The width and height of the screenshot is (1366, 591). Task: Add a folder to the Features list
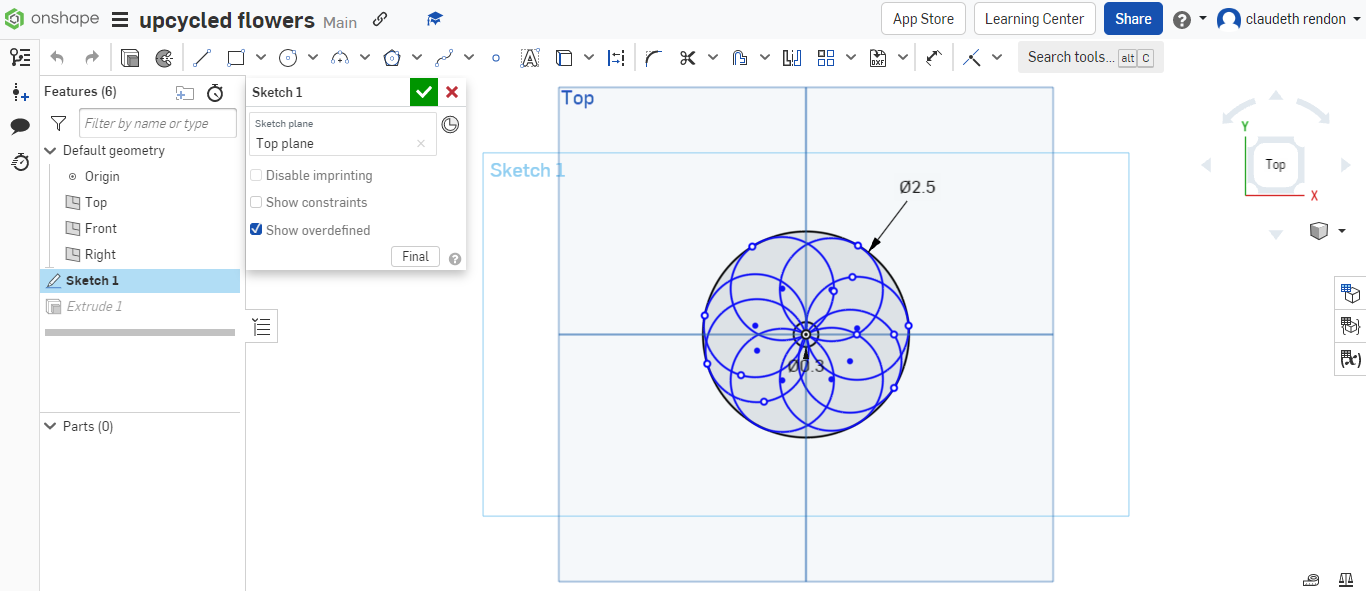tap(185, 93)
